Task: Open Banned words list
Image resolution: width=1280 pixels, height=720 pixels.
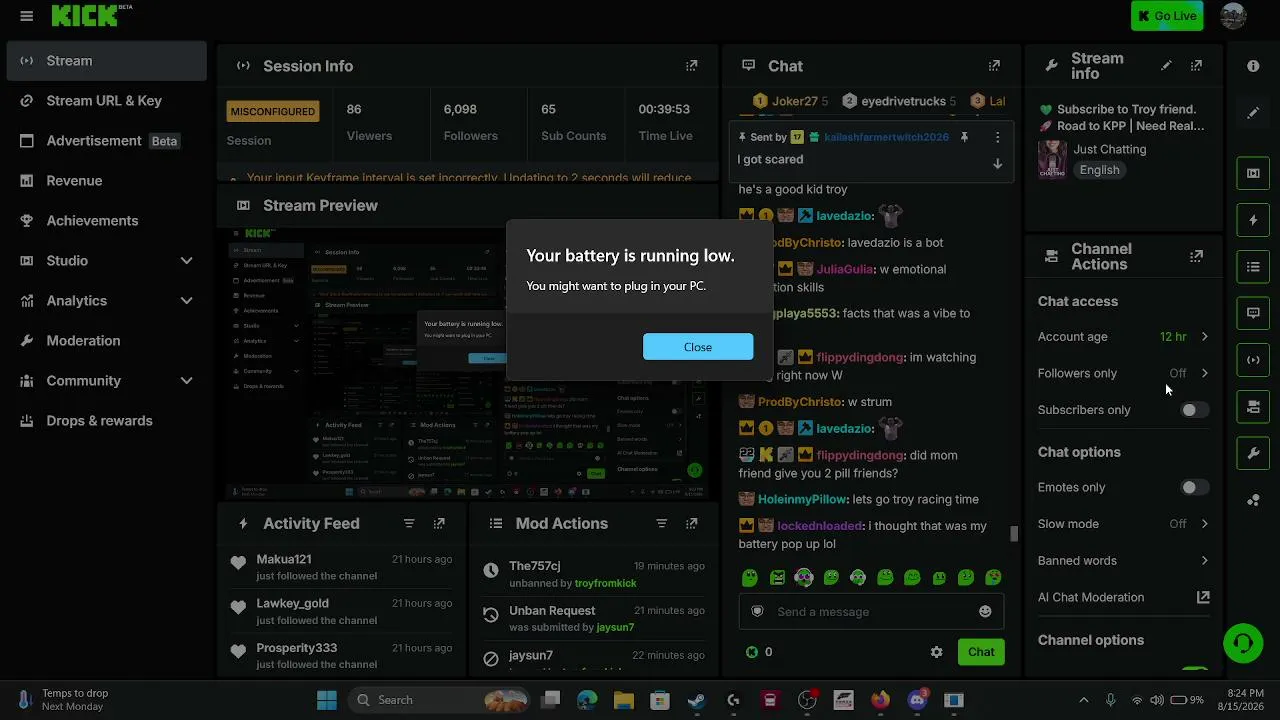Action: click(1124, 561)
